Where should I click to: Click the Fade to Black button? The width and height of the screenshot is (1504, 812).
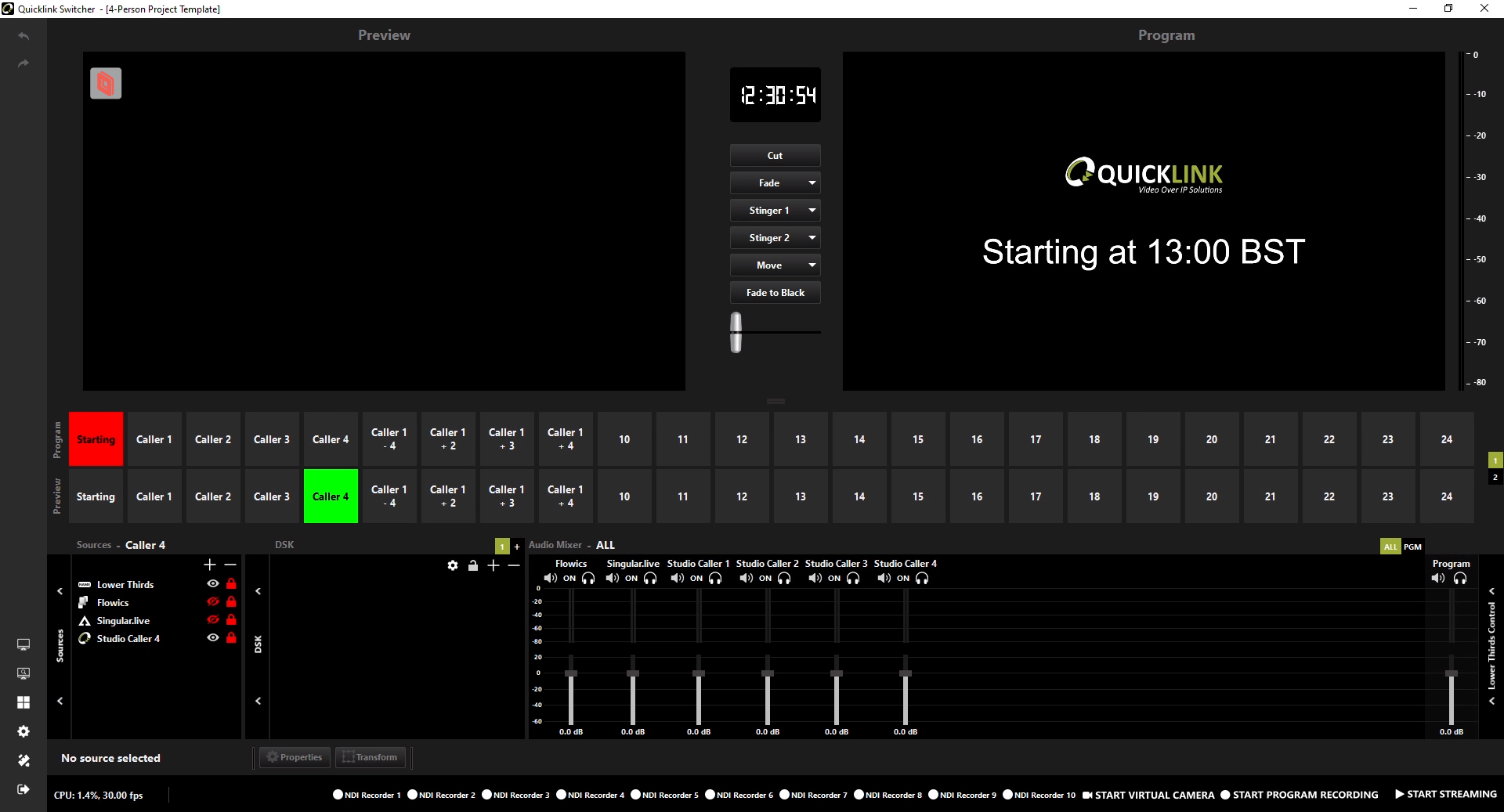pyautogui.click(x=775, y=293)
